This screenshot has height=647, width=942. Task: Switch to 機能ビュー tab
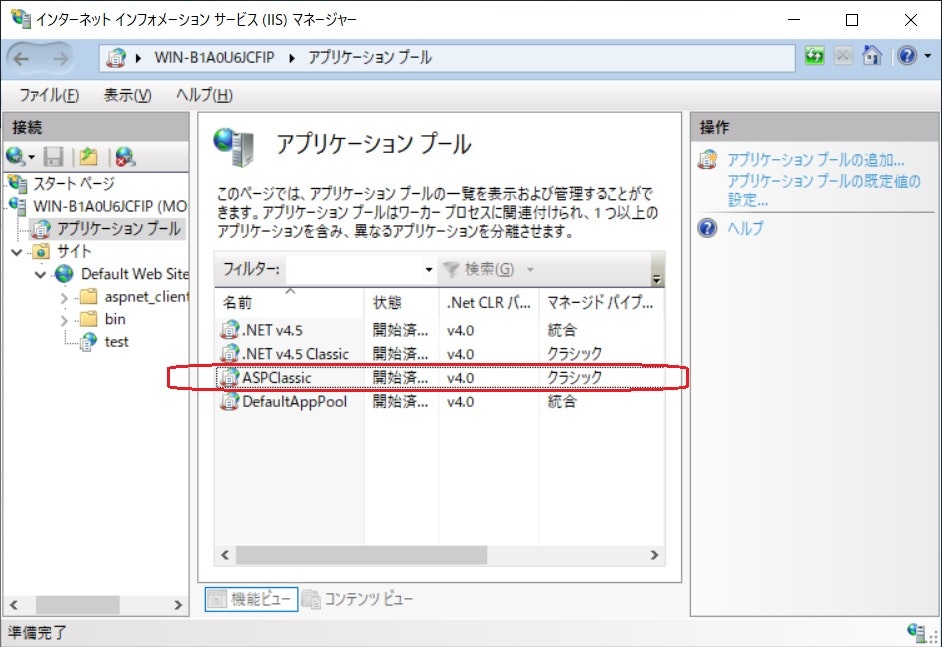251,599
